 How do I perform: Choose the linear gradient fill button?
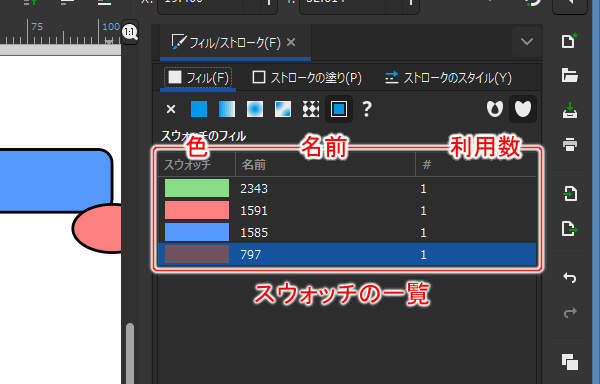227,109
